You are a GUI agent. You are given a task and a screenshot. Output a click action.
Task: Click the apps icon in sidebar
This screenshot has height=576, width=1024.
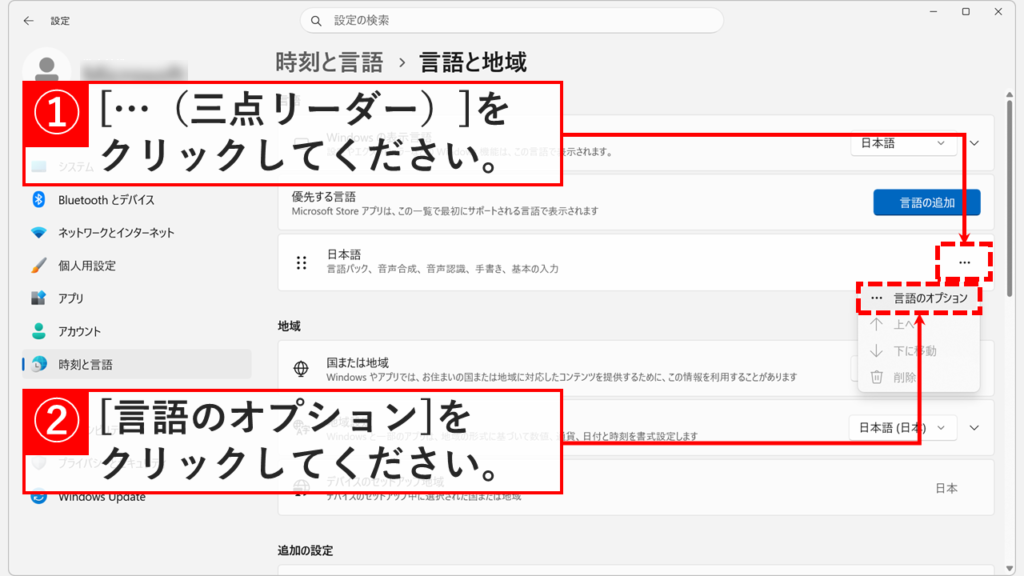[39, 298]
